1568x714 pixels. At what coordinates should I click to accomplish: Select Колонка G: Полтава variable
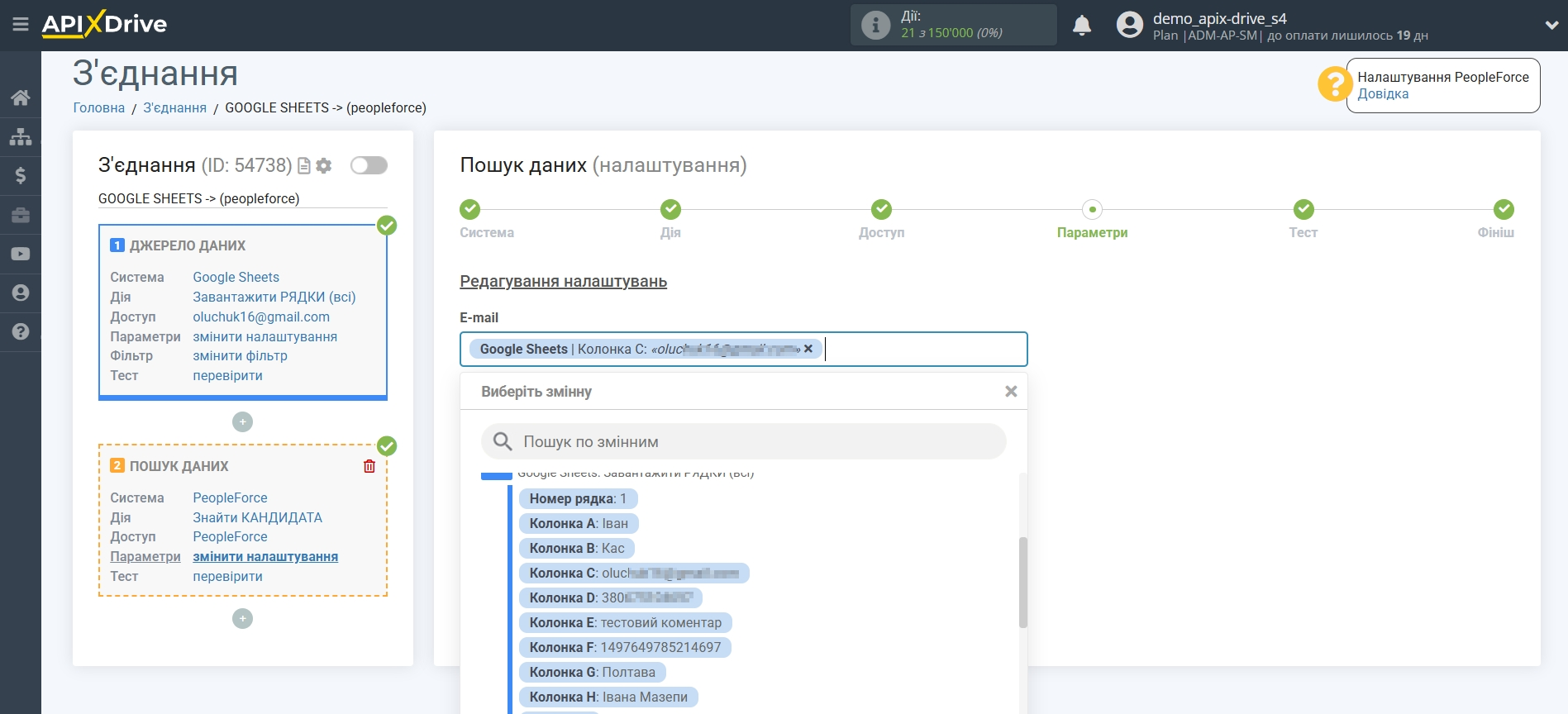593,673
